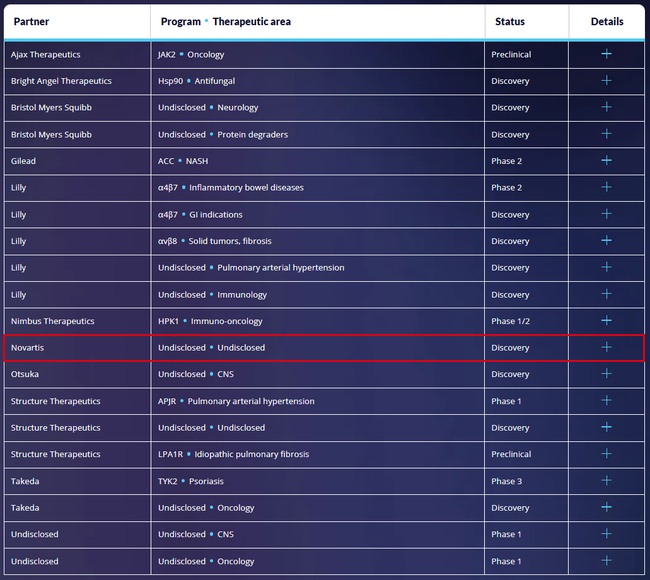
Task: Click plus icon for Structure Therapeutics APJR row
Action: (606, 400)
